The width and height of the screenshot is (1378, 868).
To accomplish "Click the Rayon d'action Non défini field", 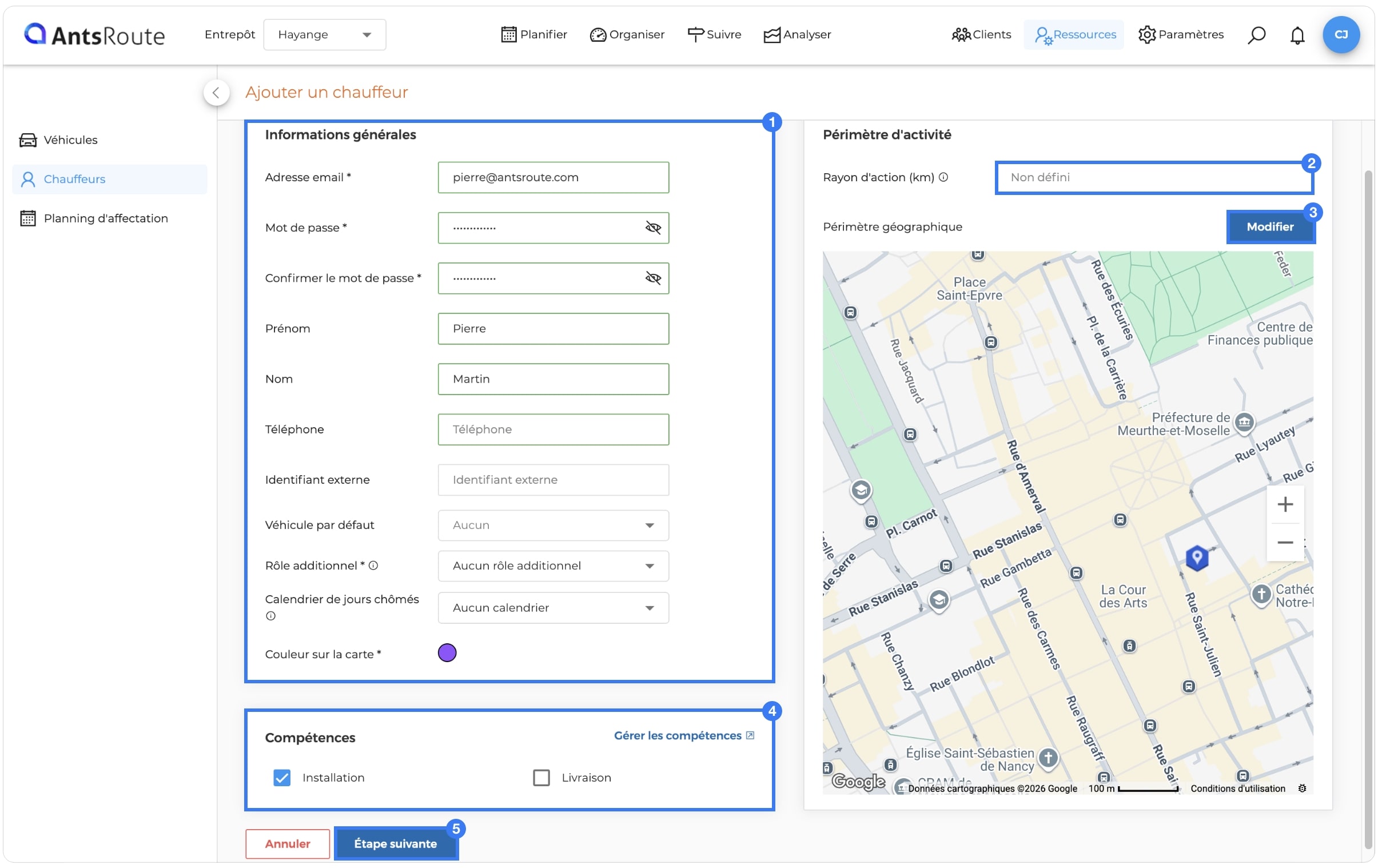I will pyautogui.click(x=1154, y=177).
